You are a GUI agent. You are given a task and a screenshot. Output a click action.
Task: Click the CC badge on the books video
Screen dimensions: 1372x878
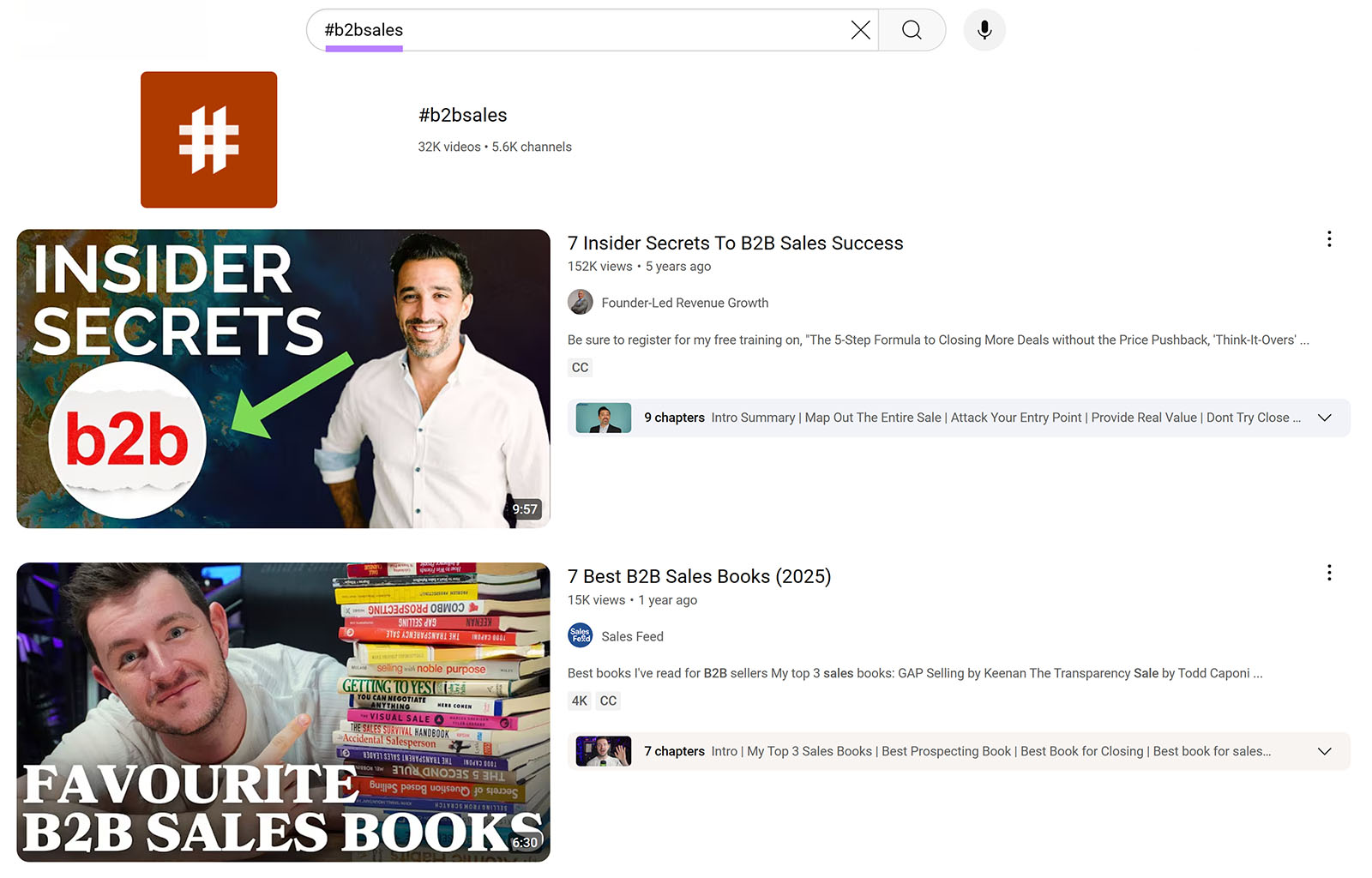point(608,701)
